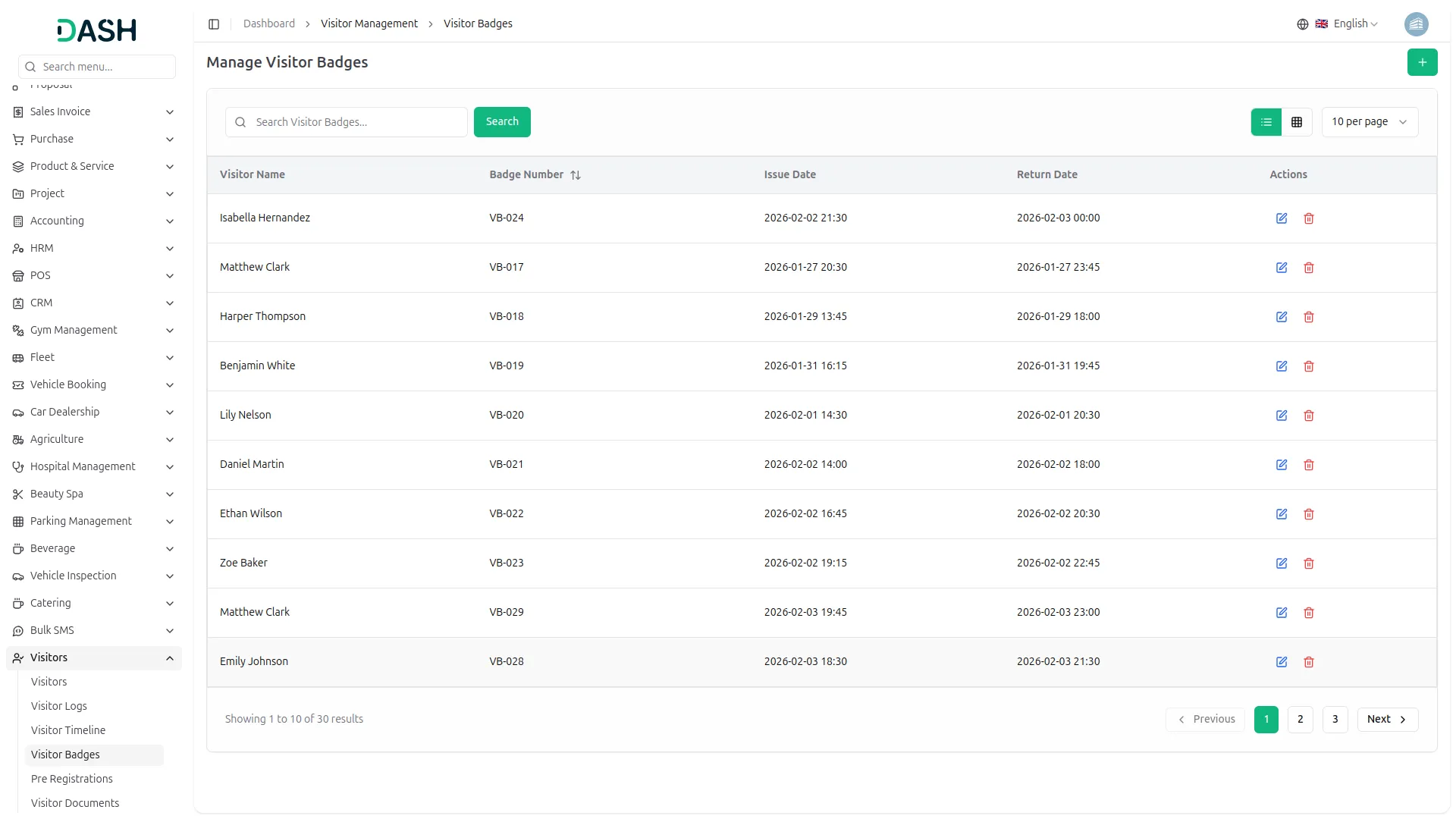Open Pre Registrations submenu item
This screenshot has height=819, width=1456.
(72, 779)
